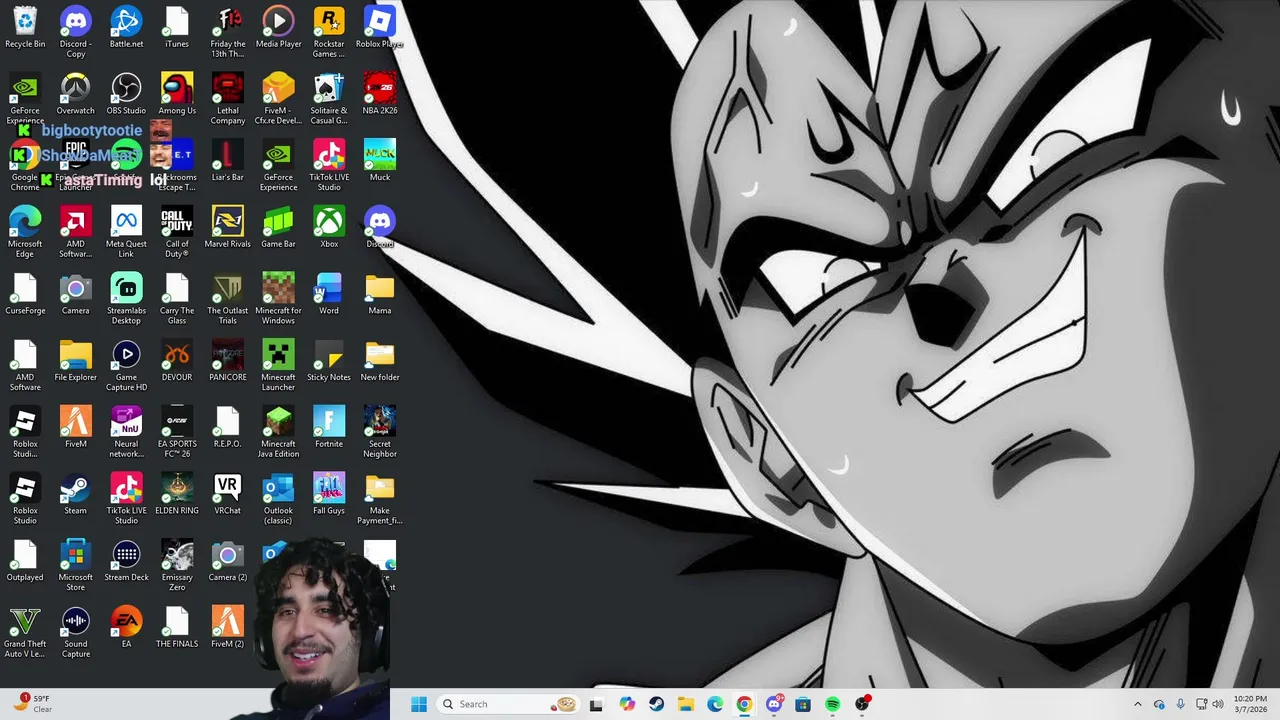Screen dimensions: 1280x720
Task: Launch Roblox Player desktop shortcut
Action: pos(380,28)
